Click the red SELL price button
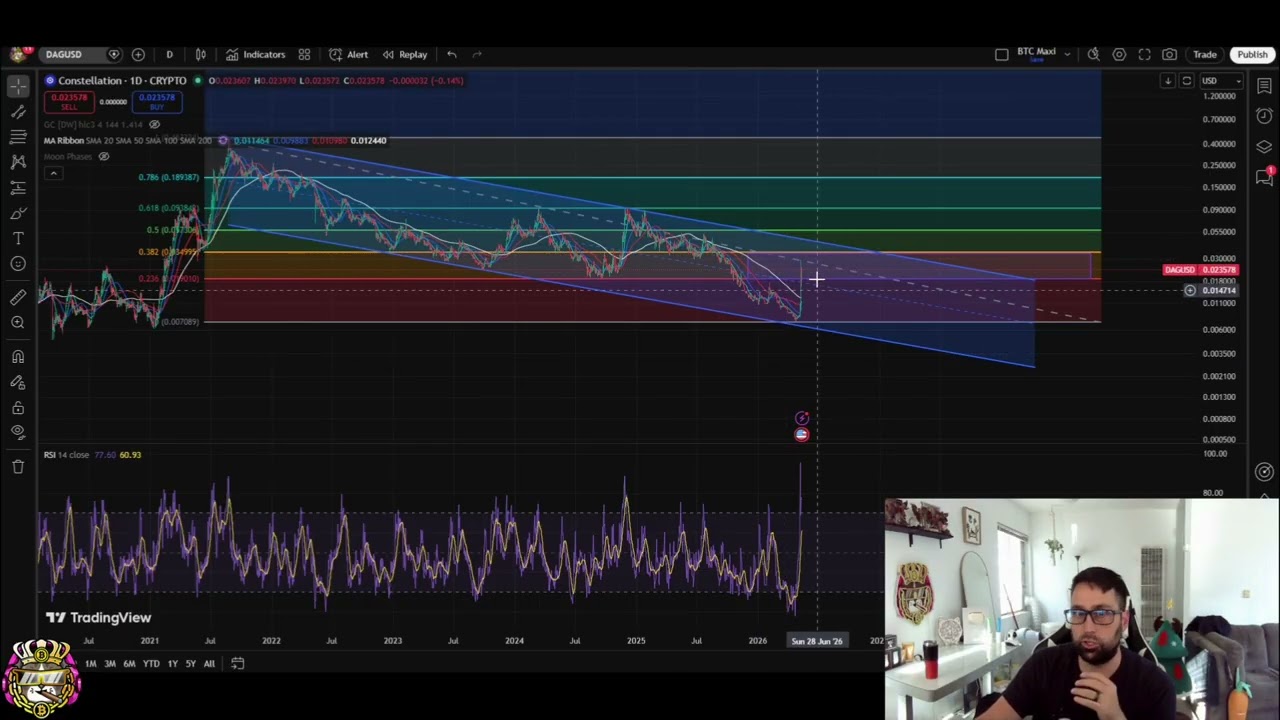The image size is (1280, 720). point(69,101)
